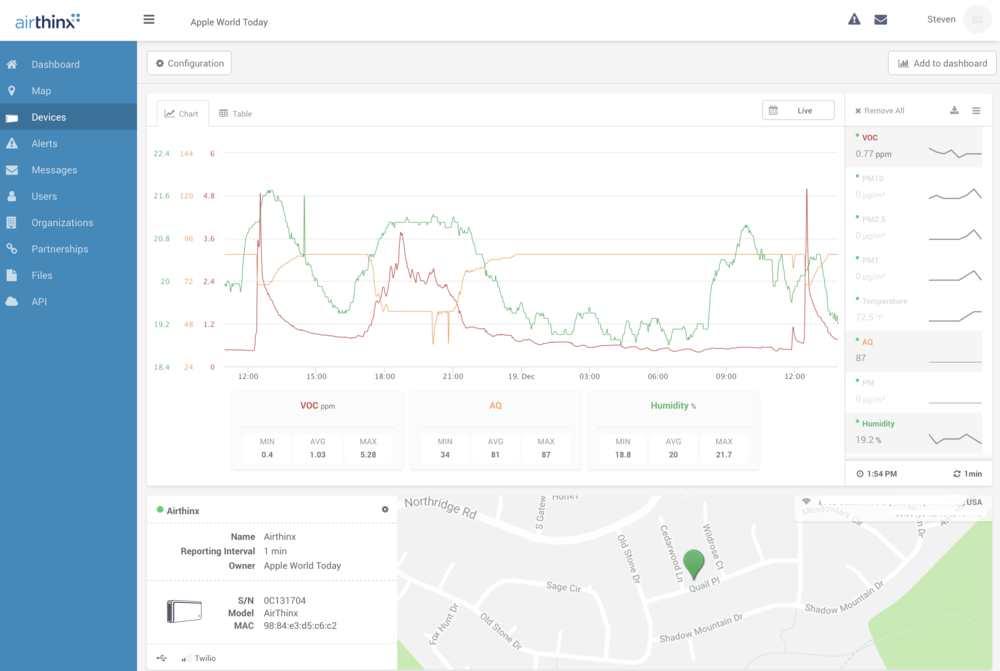Click the Twilio signal strength icon
Screen dimensions: 1000x671
(184, 658)
